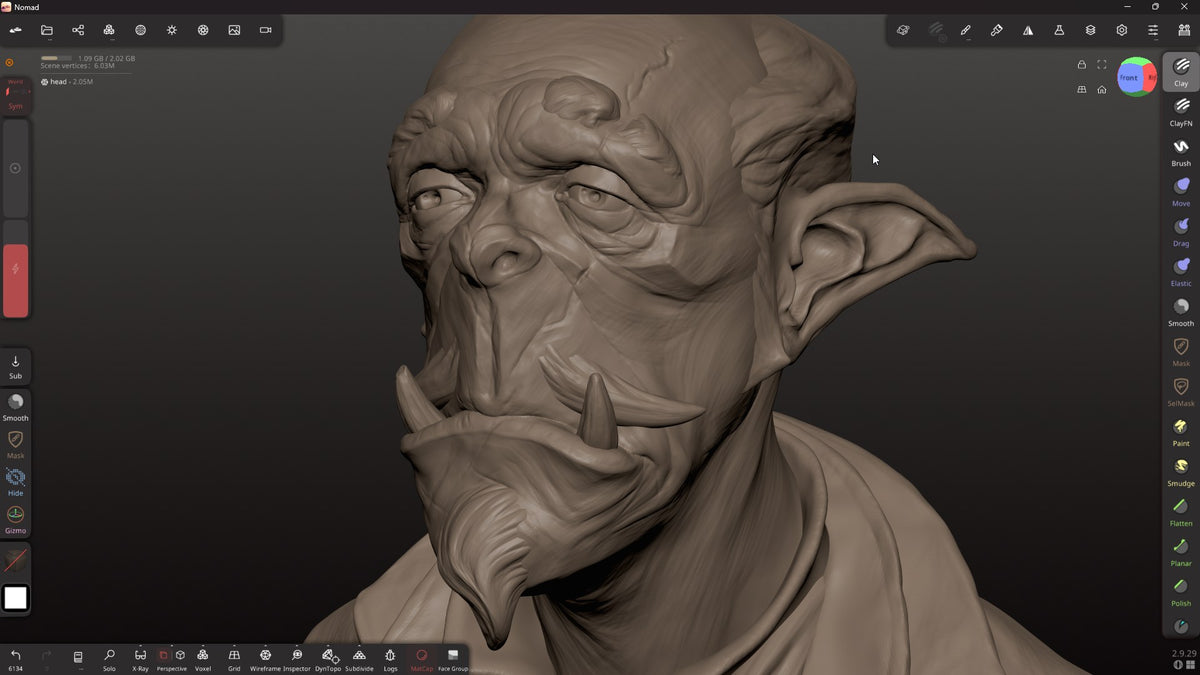Viewport: 1200px width, 675px height.
Task: Open the Stroke menu pencil icon
Action: tap(965, 30)
